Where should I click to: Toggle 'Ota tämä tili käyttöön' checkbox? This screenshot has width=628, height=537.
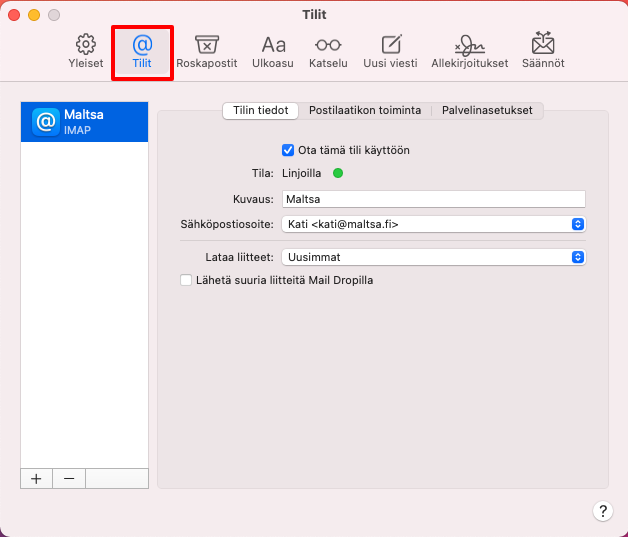coord(289,150)
